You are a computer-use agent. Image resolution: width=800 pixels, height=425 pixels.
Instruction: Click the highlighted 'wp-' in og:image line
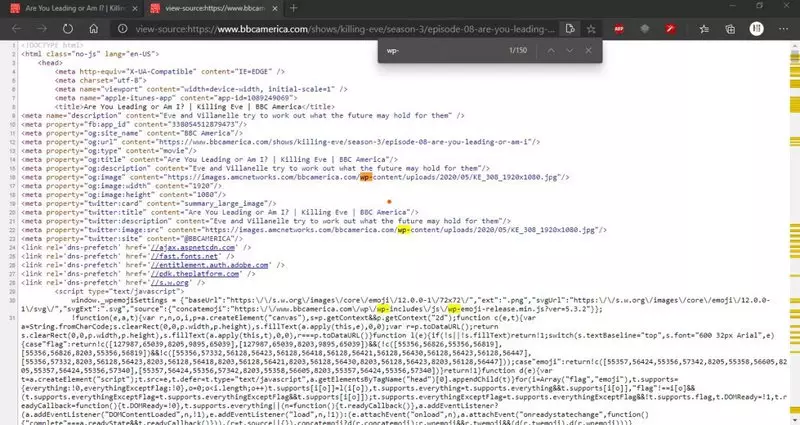(x=366, y=177)
